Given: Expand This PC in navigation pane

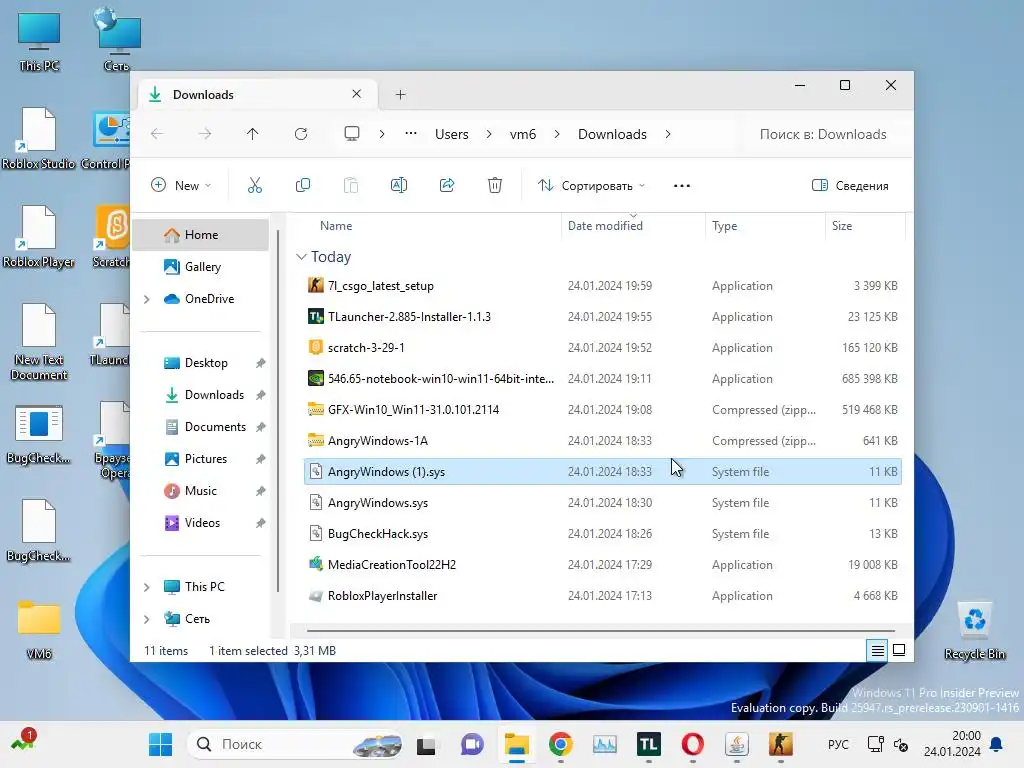Looking at the screenshot, I should [x=147, y=587].
